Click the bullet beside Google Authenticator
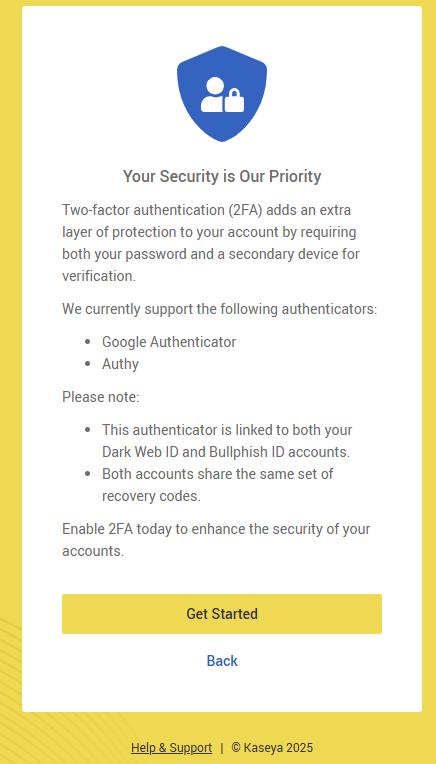 pos(88,342)
